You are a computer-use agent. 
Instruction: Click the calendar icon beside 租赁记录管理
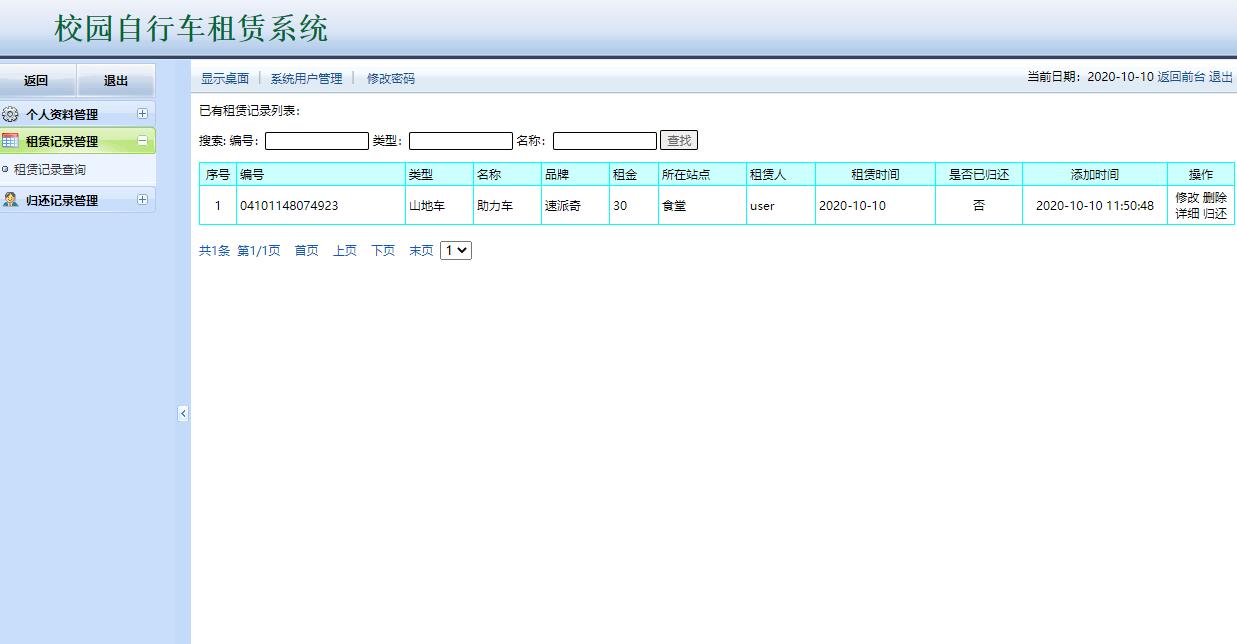pyautogui.click(x=9, y=139)
